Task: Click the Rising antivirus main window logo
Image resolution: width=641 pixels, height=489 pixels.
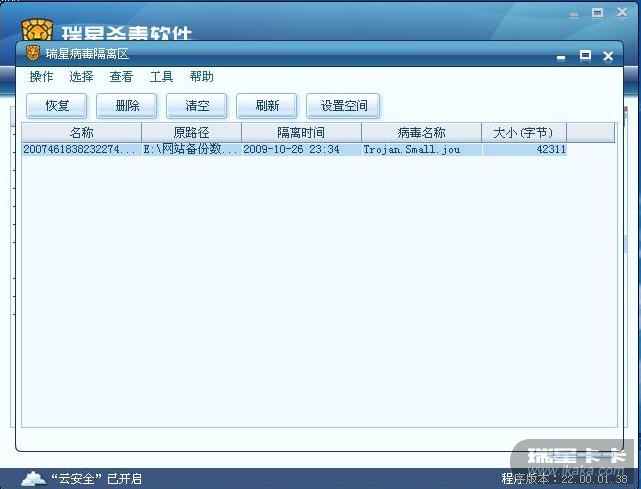Action: (x=37, y=29)
